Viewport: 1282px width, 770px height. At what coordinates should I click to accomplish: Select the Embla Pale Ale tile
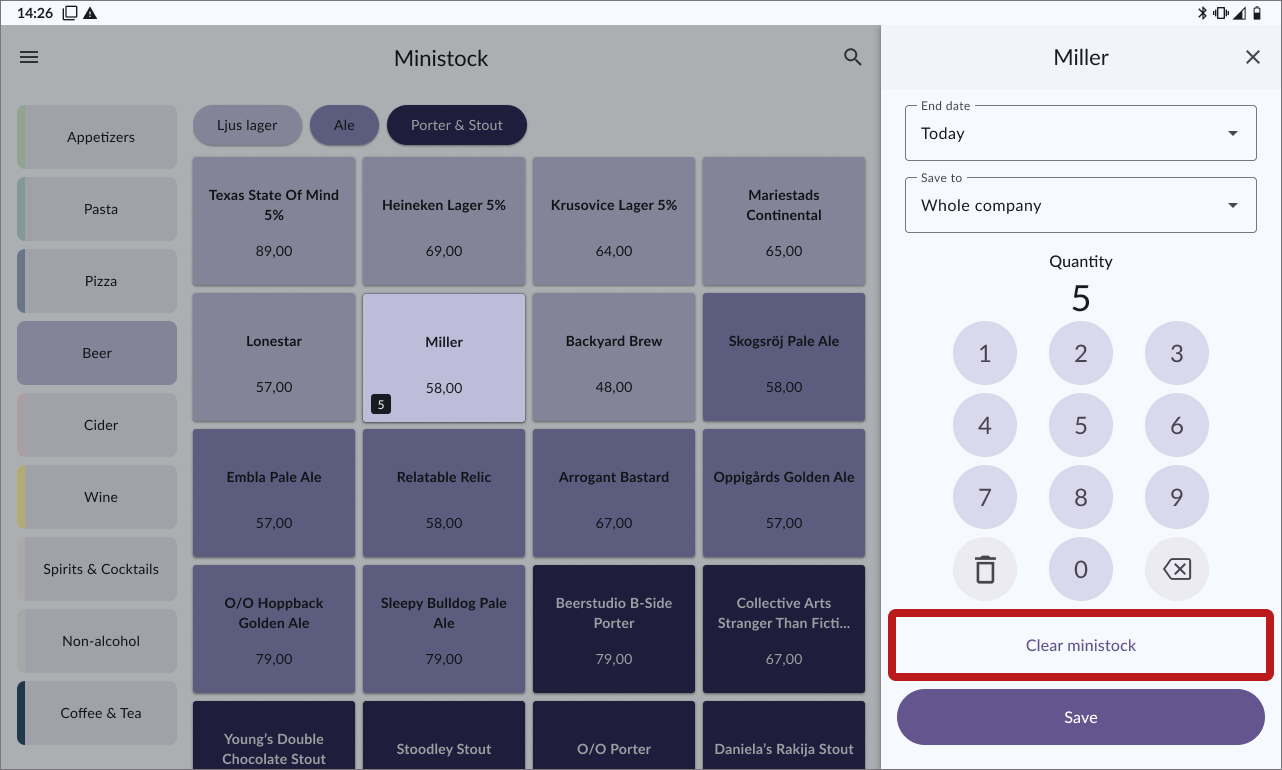click(274, 493)
